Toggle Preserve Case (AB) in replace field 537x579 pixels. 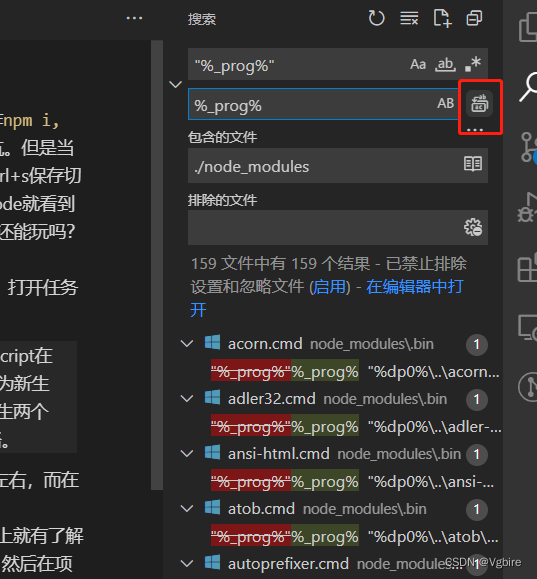tap(445, 103)
